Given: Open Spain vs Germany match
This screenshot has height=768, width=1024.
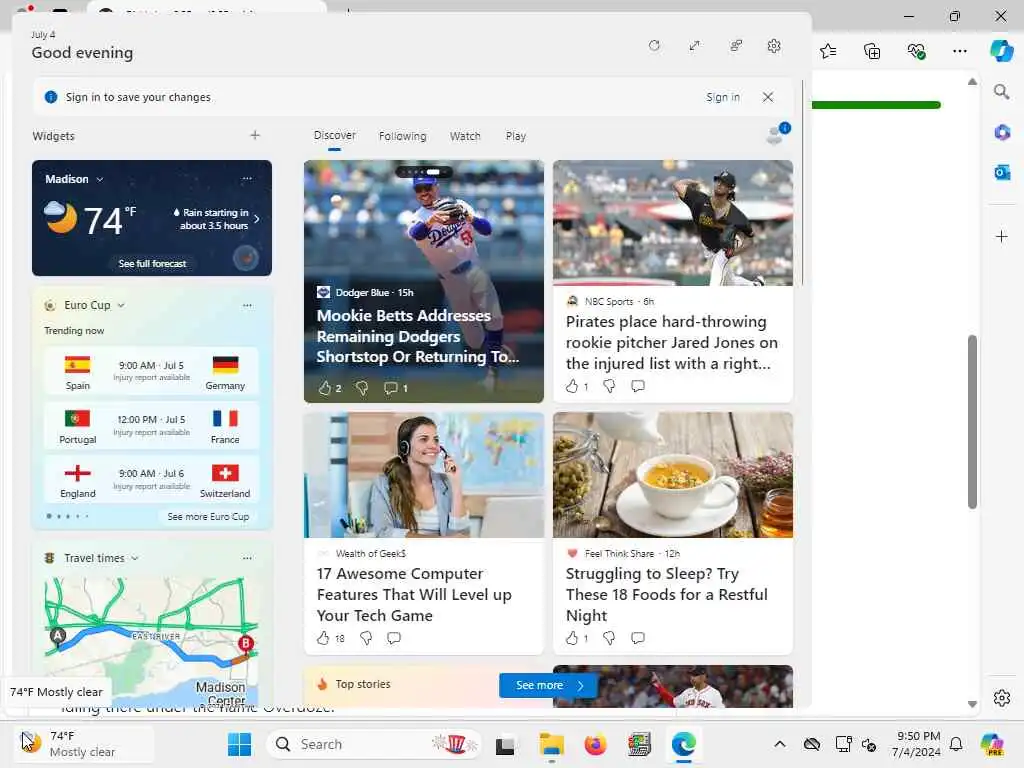Looking at the screenshot, I should [152, 372].
